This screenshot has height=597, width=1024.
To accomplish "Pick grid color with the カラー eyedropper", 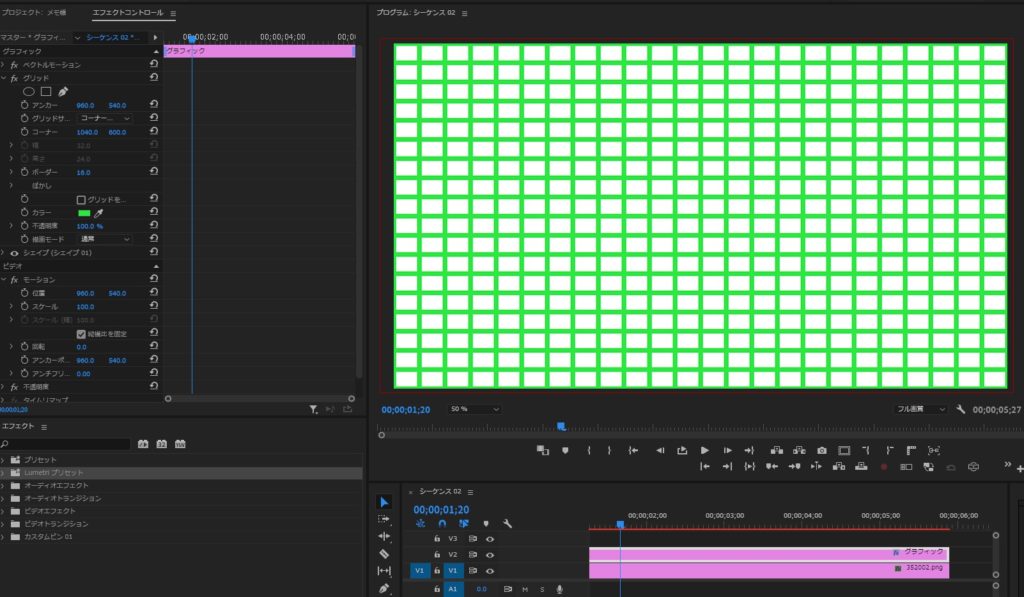I will (x=99, y=213).
